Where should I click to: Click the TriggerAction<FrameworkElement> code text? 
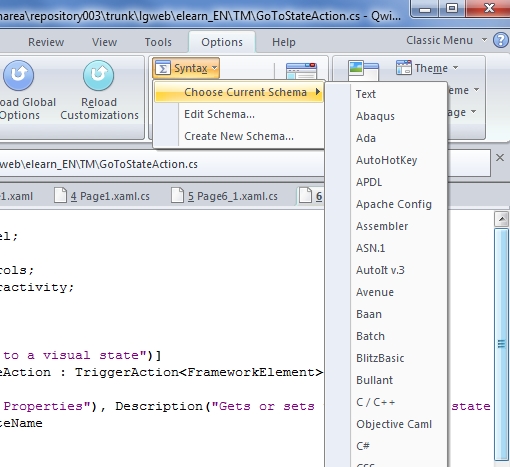click(199, 372)
